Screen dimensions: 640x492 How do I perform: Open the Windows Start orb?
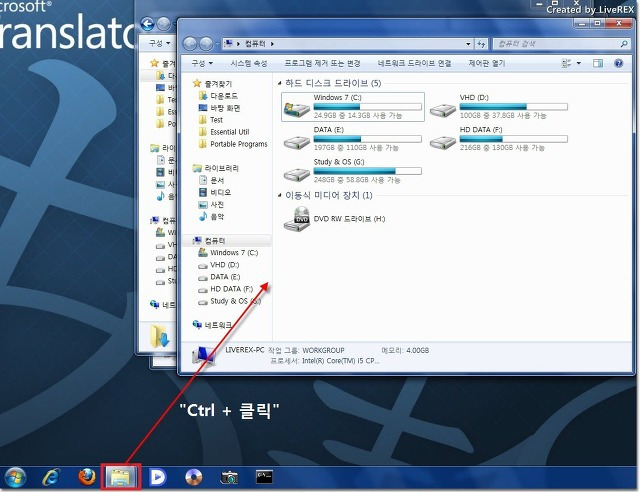(x=15, y=477)
